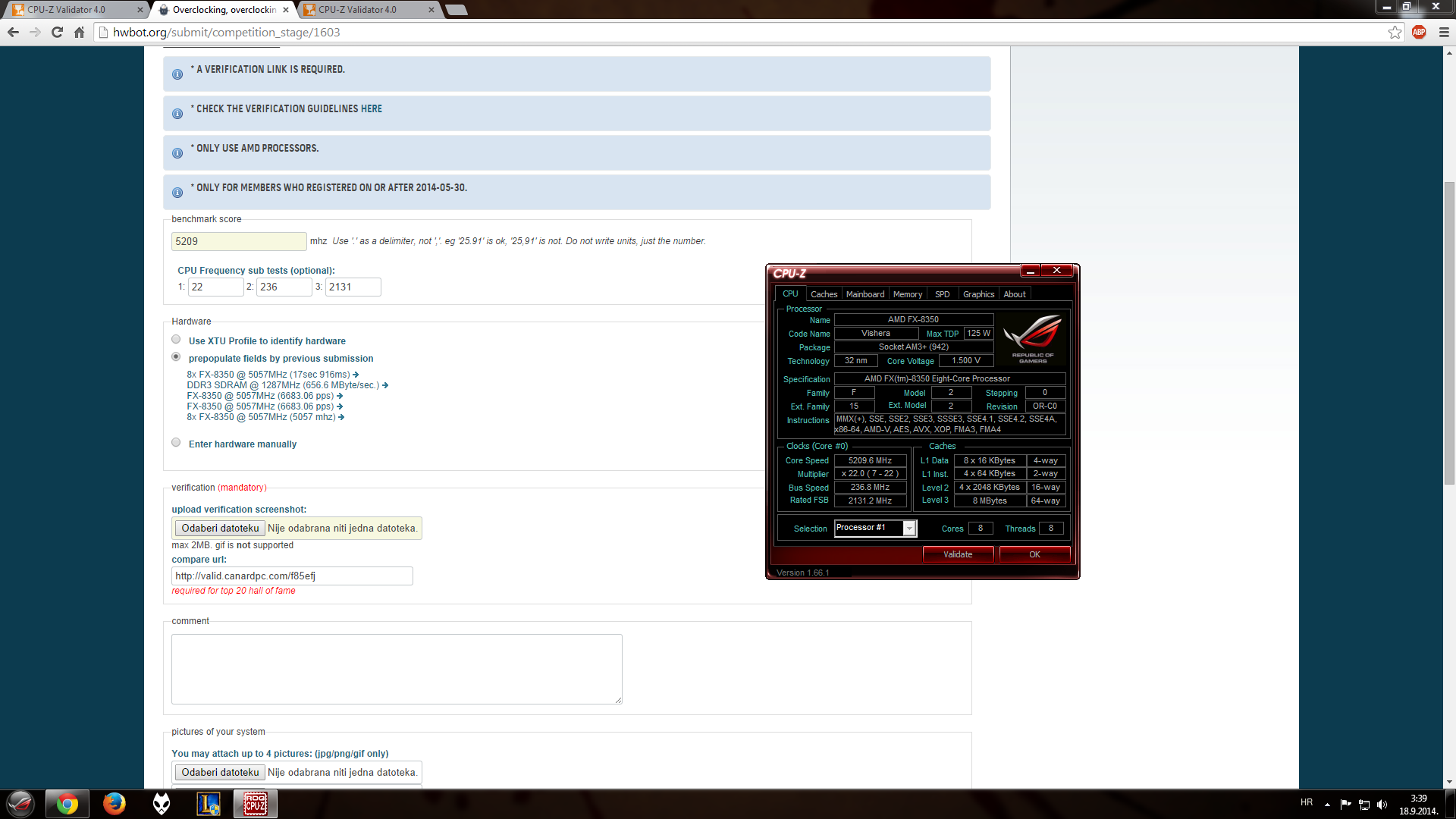The height and width of the screenshot is (819, 1456).
Task: Click scrollbar up arrow
Action: coord(1449,53)
